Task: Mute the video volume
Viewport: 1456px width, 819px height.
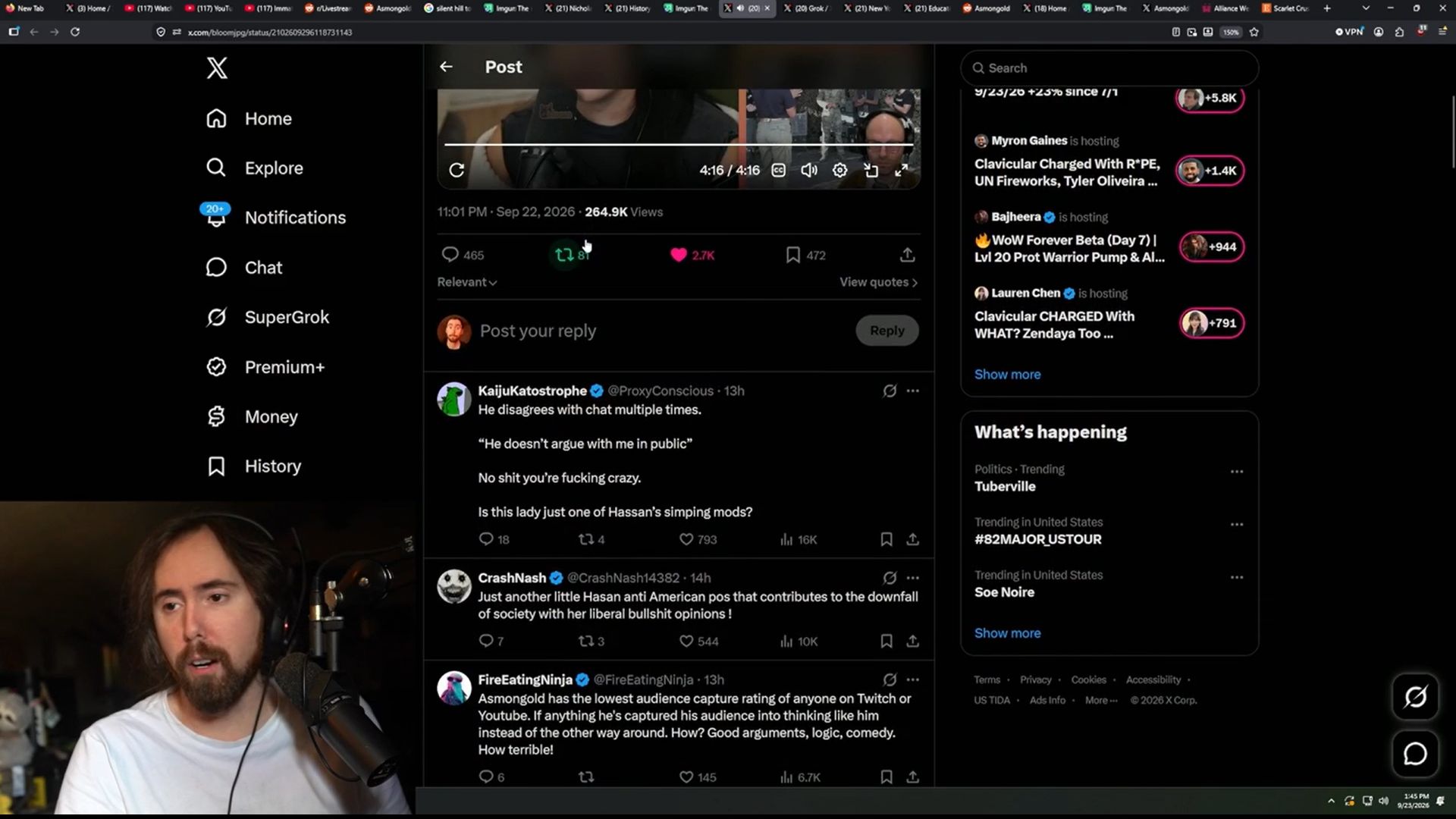Action: 809,170
